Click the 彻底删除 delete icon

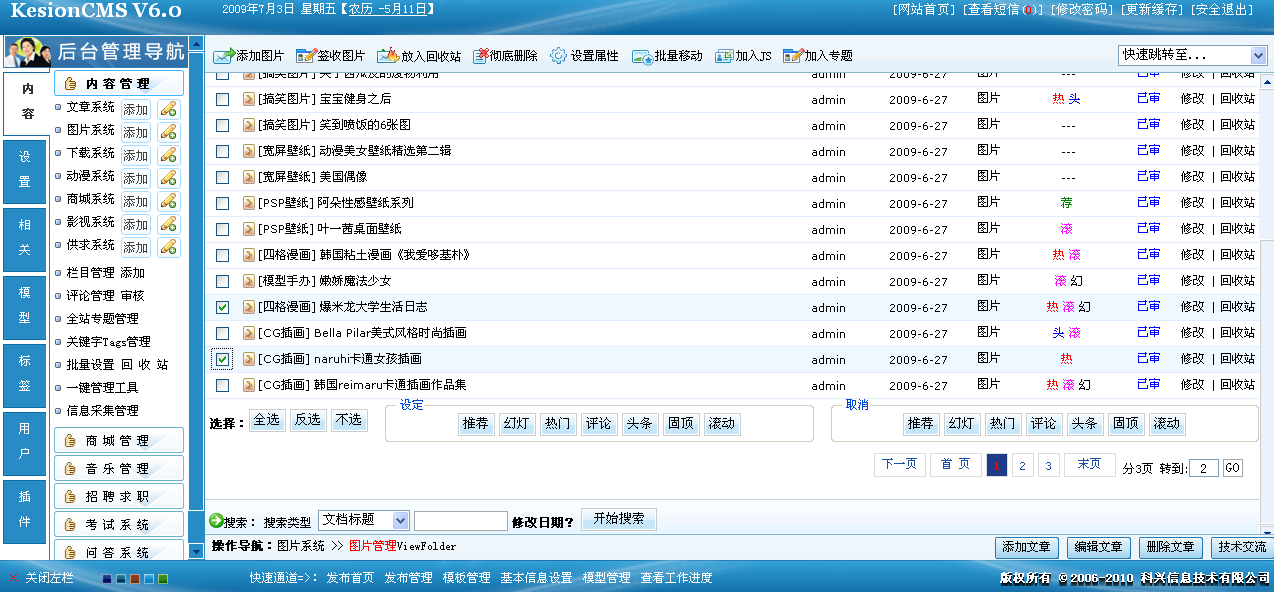(482, 56)
